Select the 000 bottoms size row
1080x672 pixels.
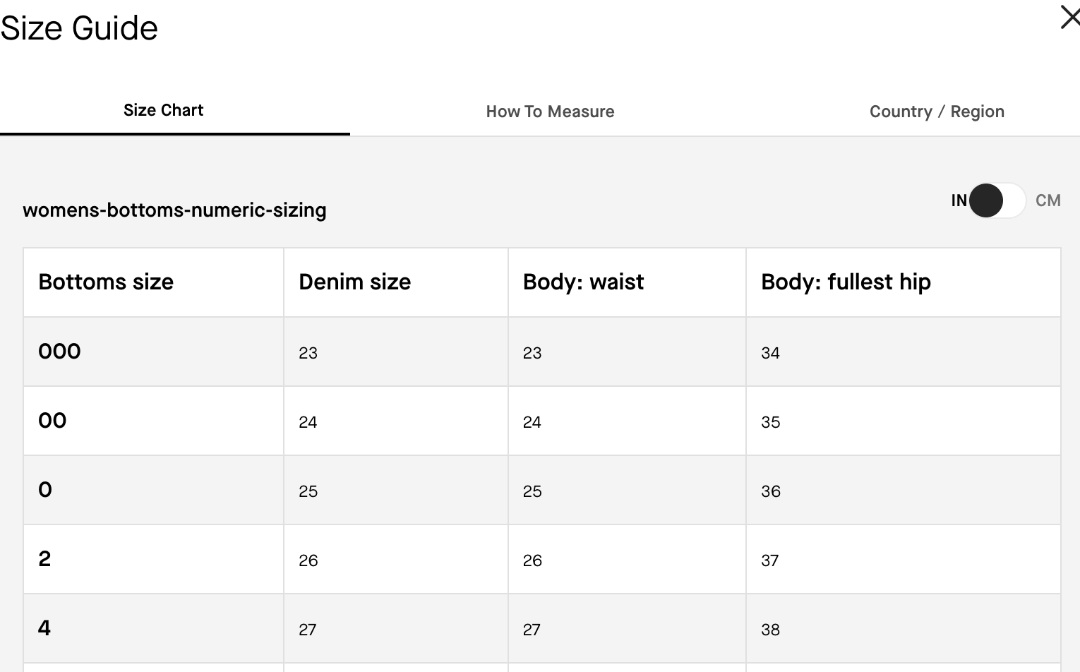point(542,351)
